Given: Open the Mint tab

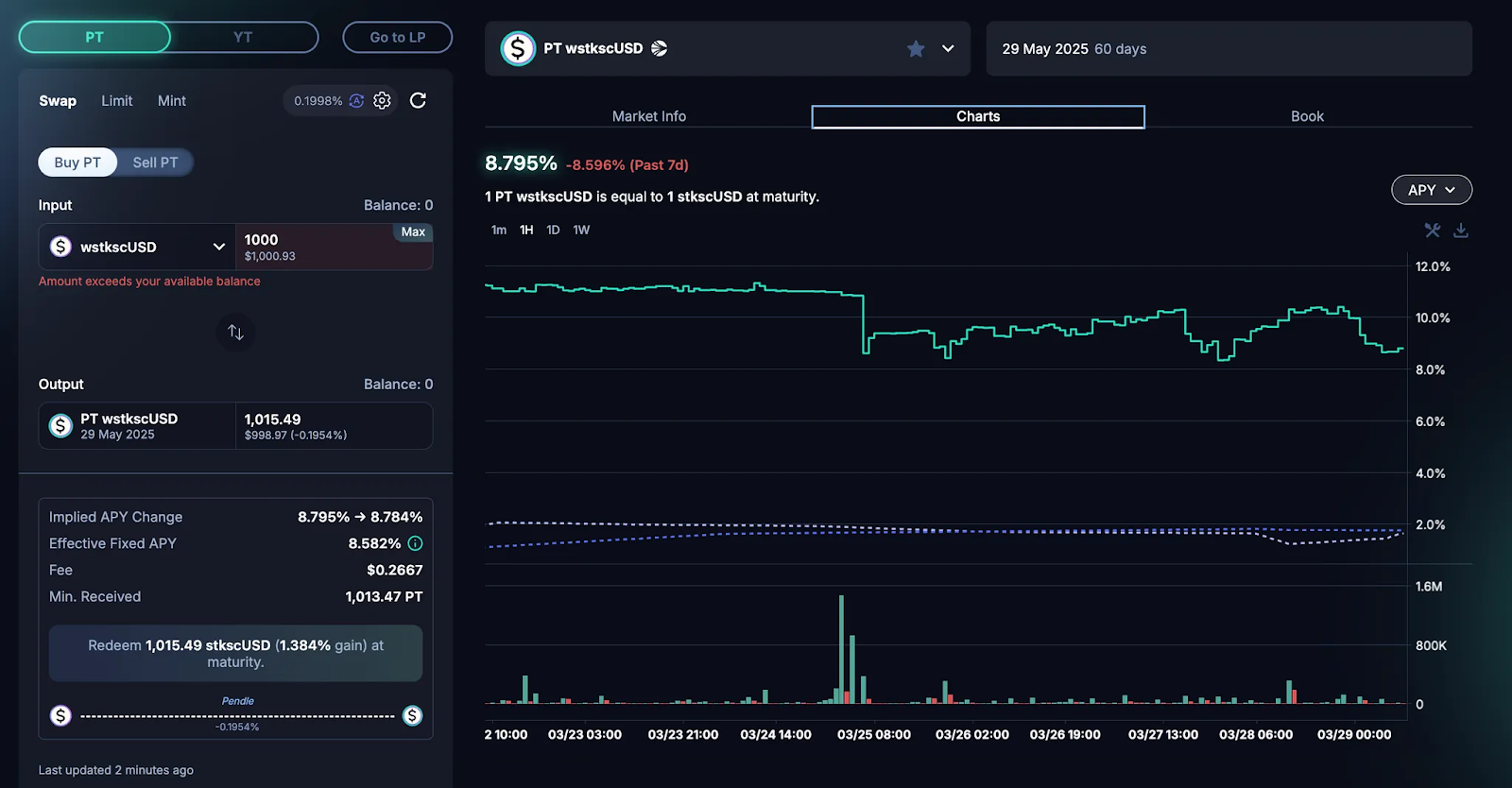Looking at the screenshot, I should pyautogui.click(x=172, y=100).
